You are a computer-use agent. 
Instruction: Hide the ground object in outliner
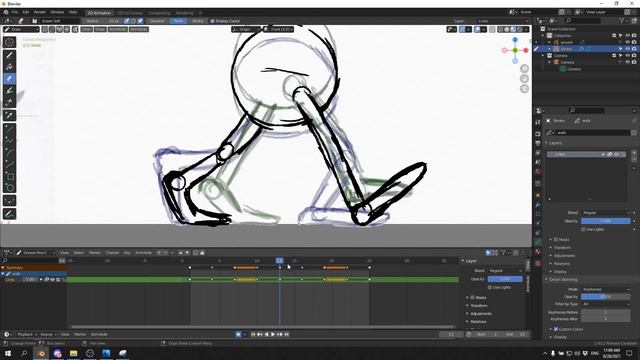[x=627, y=42]
